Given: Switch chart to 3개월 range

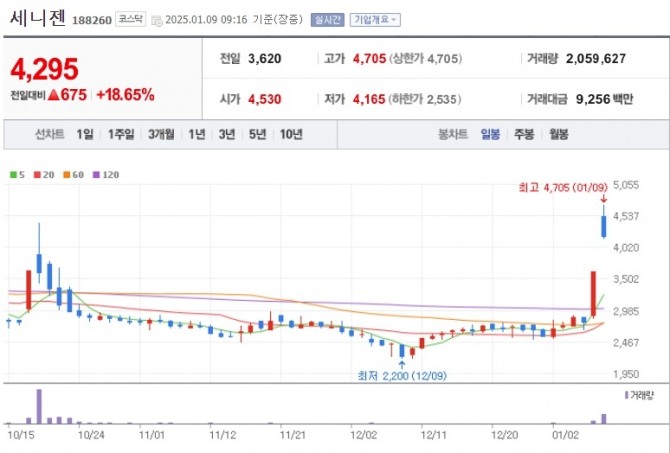Looking at the screenshot, I should pyautogui.click(x=161, y=134).
